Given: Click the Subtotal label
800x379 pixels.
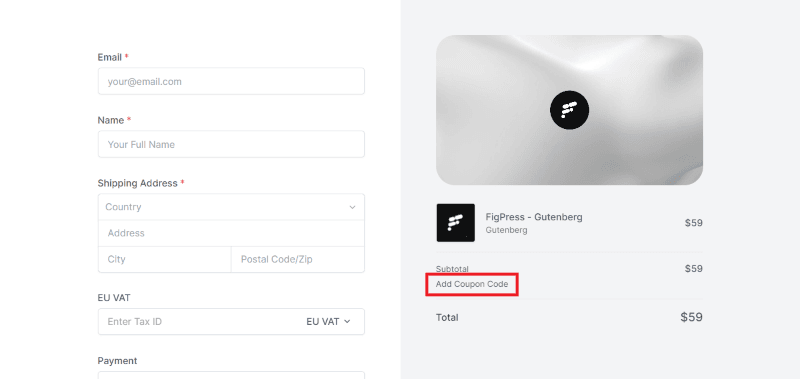Looking at the screenshot, I should pos(452,269).
